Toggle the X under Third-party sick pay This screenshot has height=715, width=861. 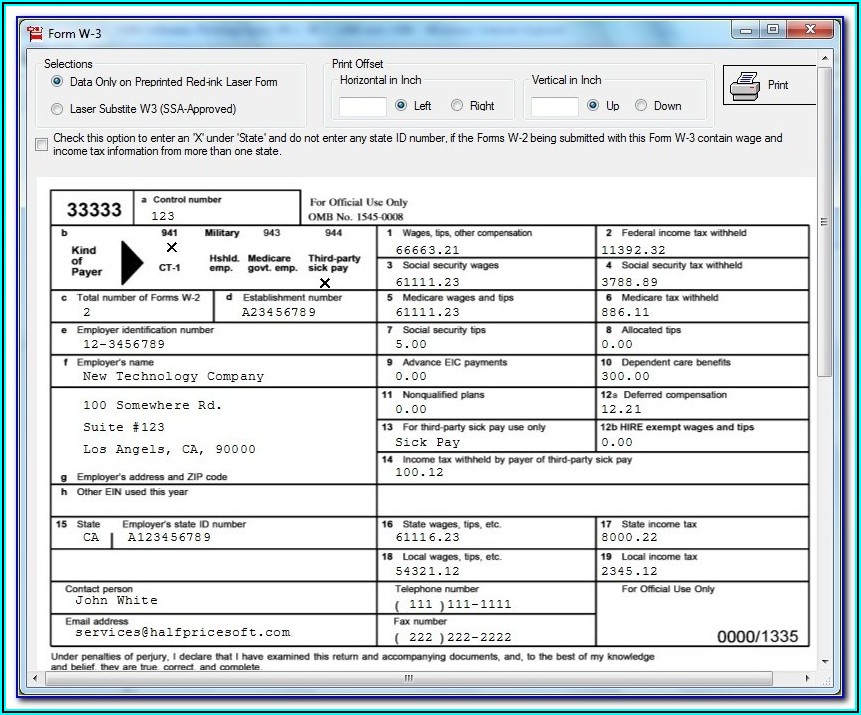[x=325, y=283]
